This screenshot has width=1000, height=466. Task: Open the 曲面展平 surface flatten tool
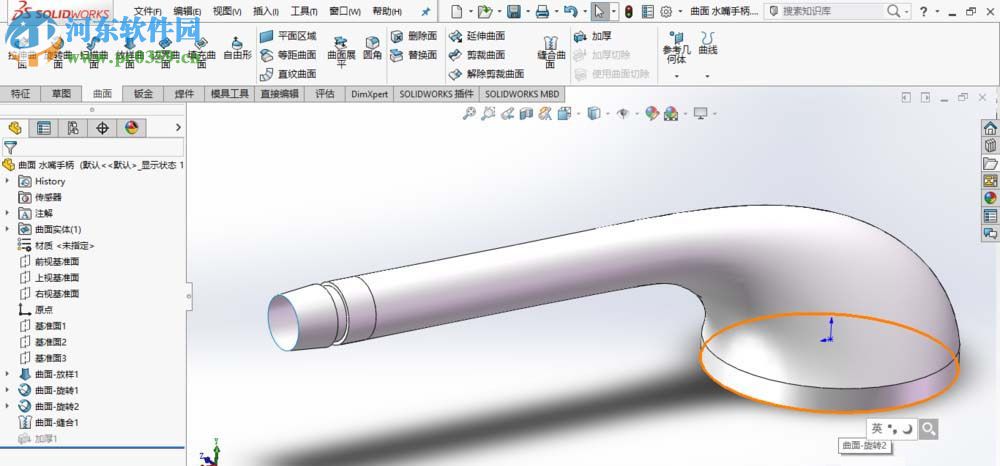click(341, 51)
